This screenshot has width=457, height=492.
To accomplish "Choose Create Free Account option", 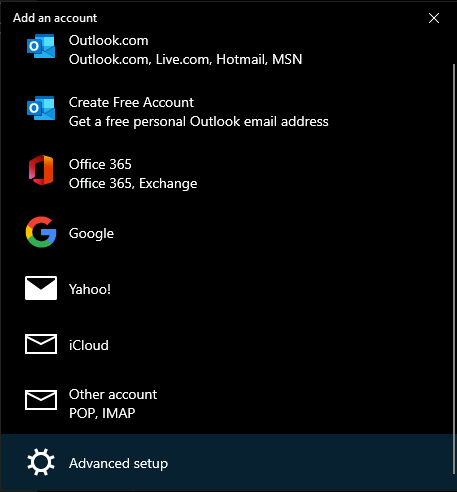I will point(131,102).
